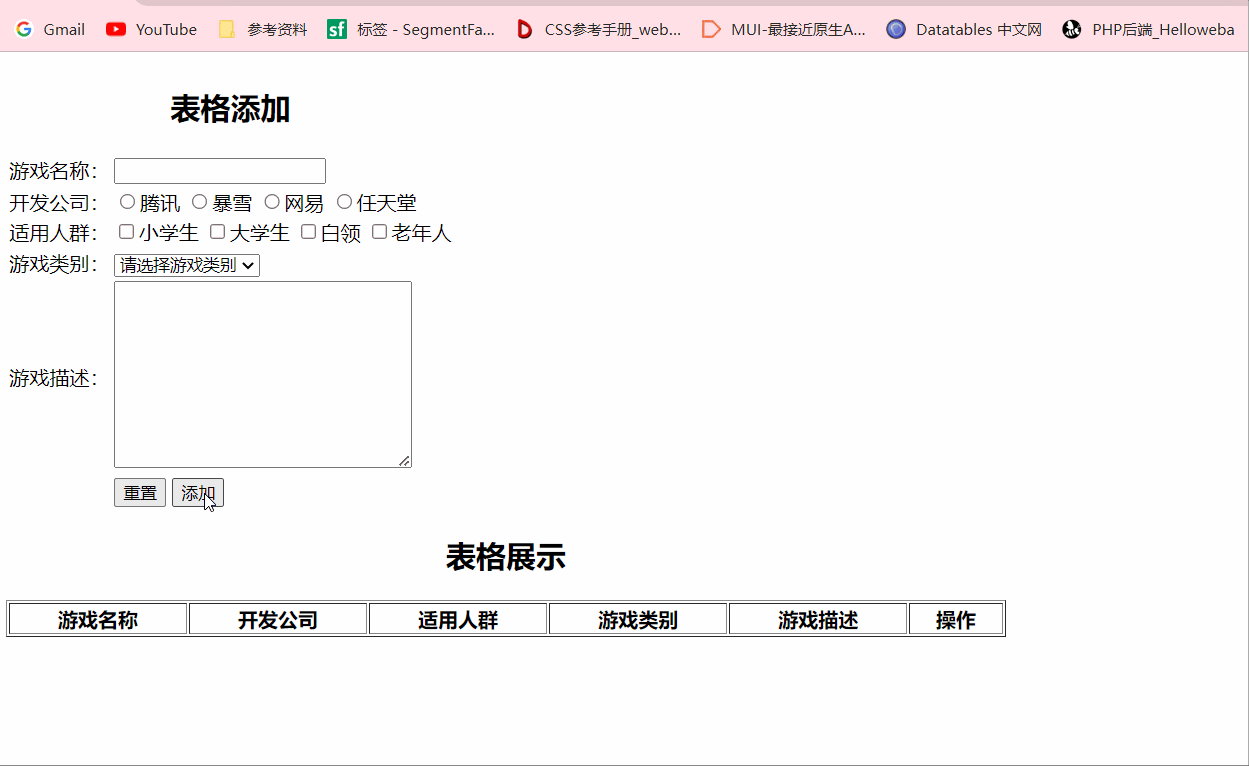Focus the 游戏名称 text field
This screenshot has height=766, width=1249.
[x=220, y=171]
